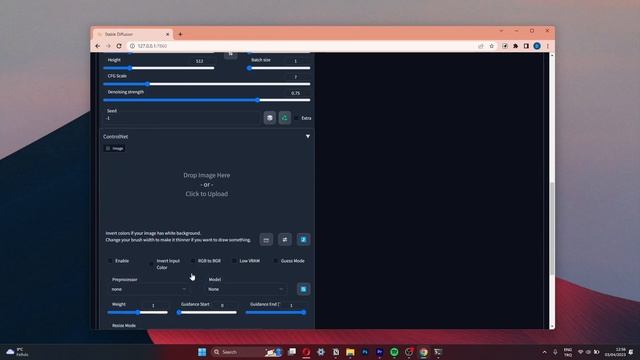Viewport: 640px width, 360px height.
Task: Open Settings gear from the taskbar
Action: click(321, 352)
